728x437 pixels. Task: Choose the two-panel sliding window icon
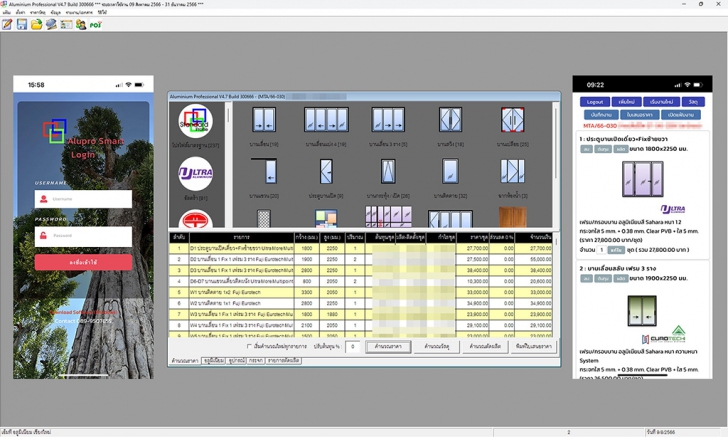click(x=264, y=120)
